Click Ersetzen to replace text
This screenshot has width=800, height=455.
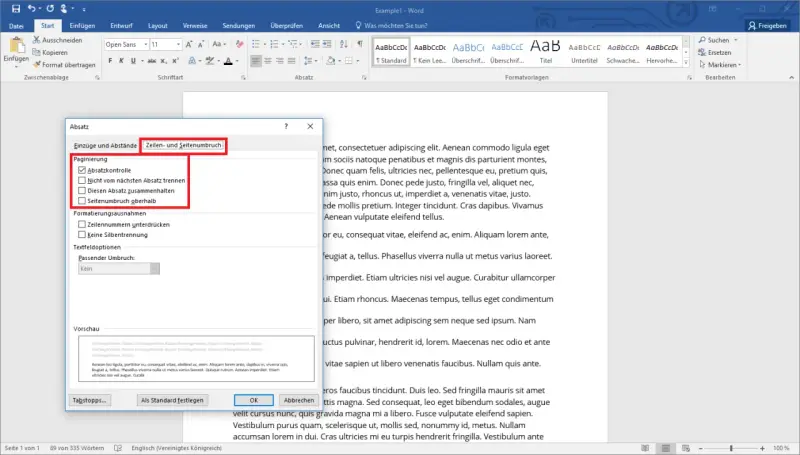(x=715, y=53)
